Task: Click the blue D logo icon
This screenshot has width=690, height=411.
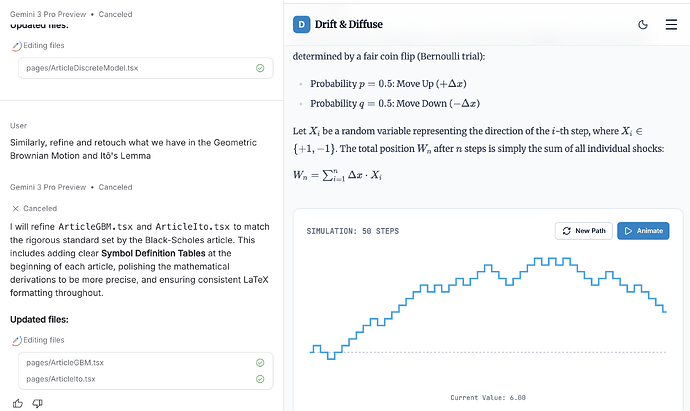Action: [x=301, y=25]
